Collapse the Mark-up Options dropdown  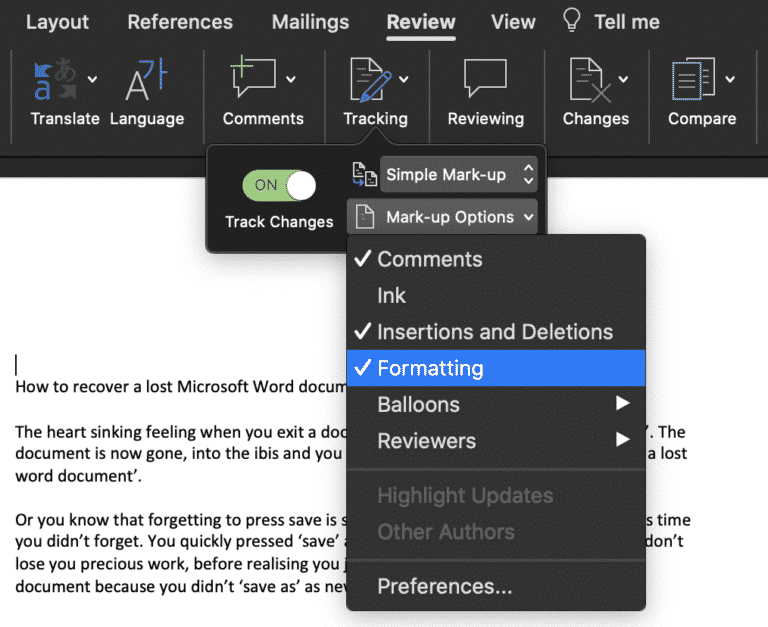(x=442, y=217)
